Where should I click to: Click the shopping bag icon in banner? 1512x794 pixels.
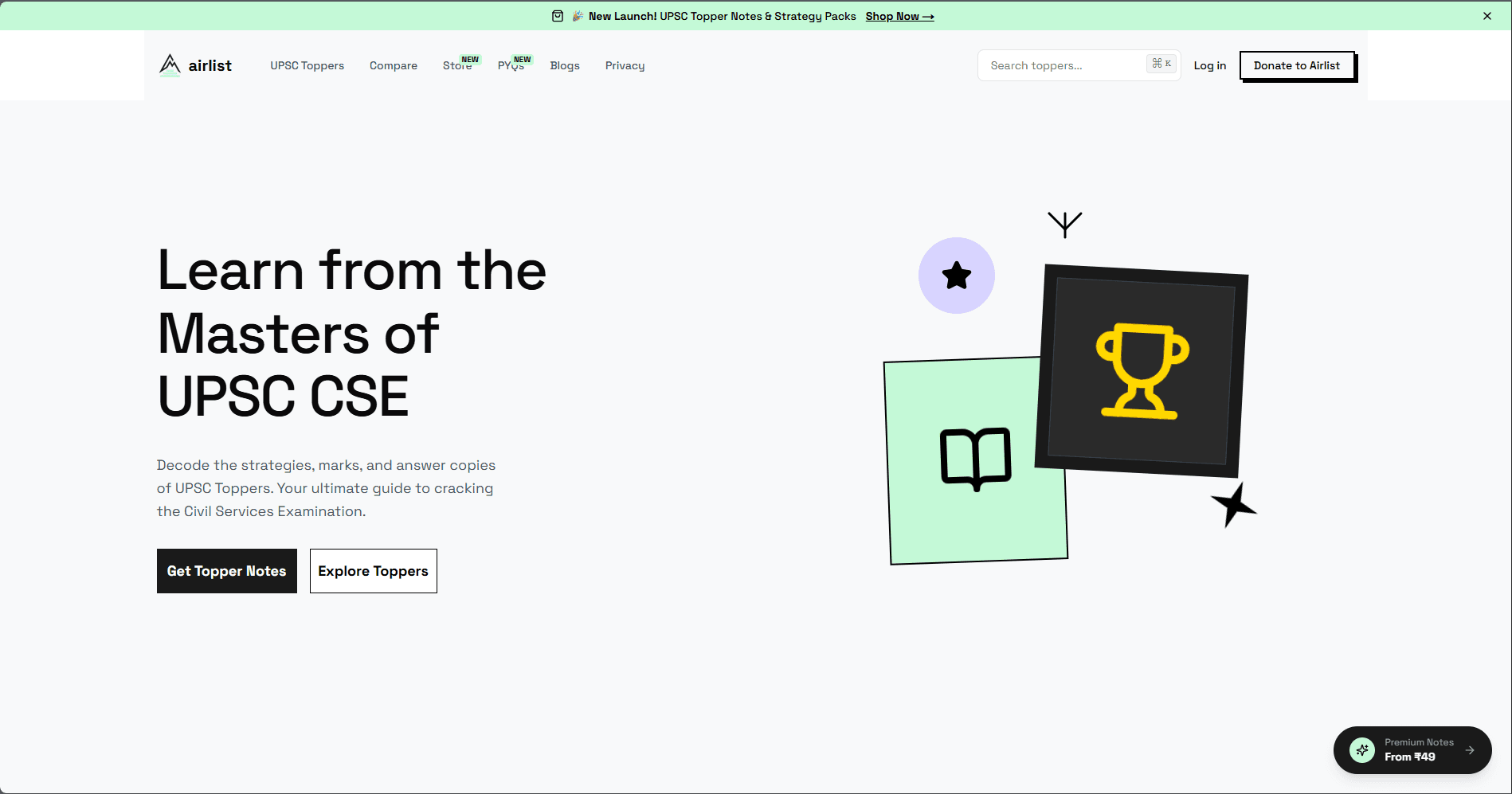[558, 16]
